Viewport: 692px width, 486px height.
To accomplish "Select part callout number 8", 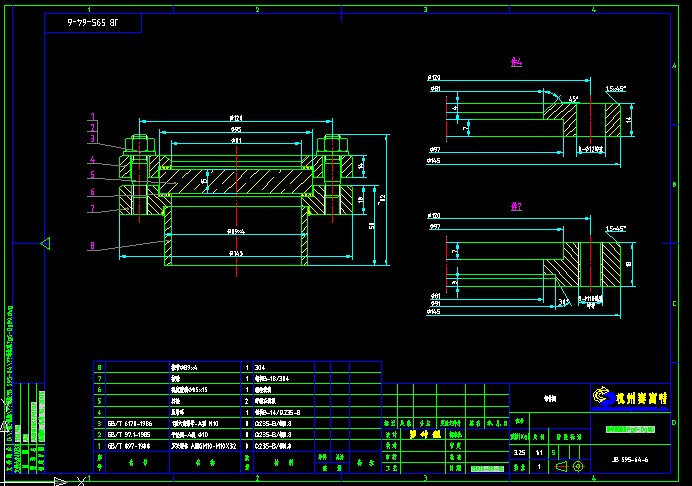I will point(92,244).
